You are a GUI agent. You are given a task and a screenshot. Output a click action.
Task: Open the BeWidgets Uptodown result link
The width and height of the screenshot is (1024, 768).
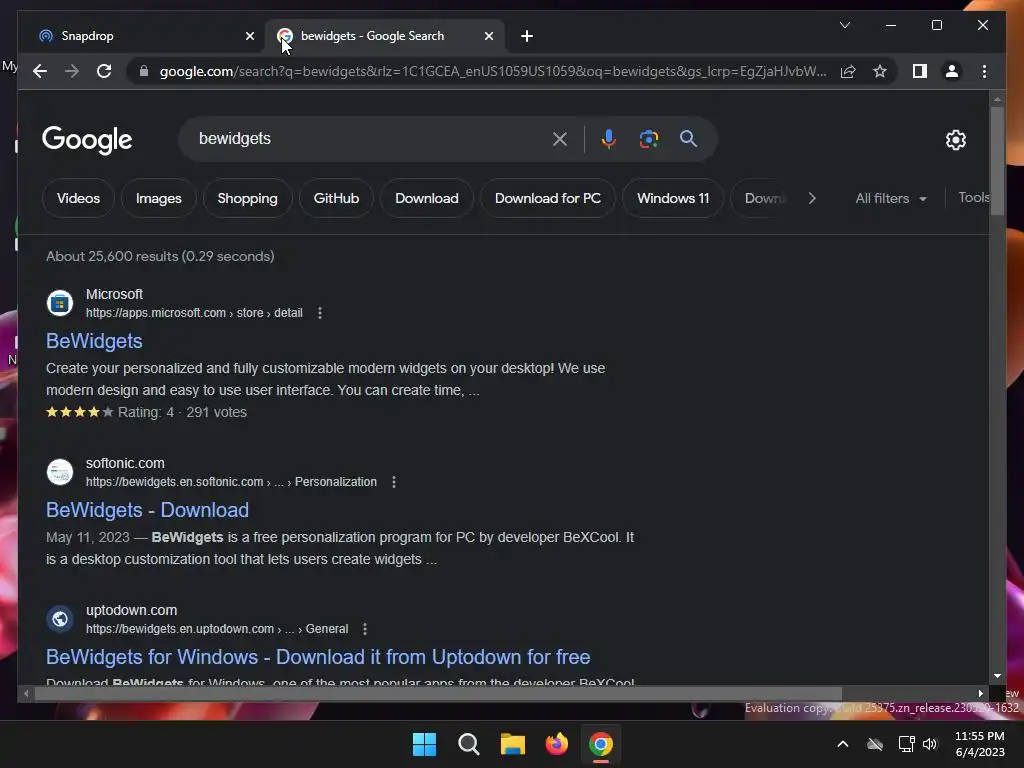[x=318, y=657]
